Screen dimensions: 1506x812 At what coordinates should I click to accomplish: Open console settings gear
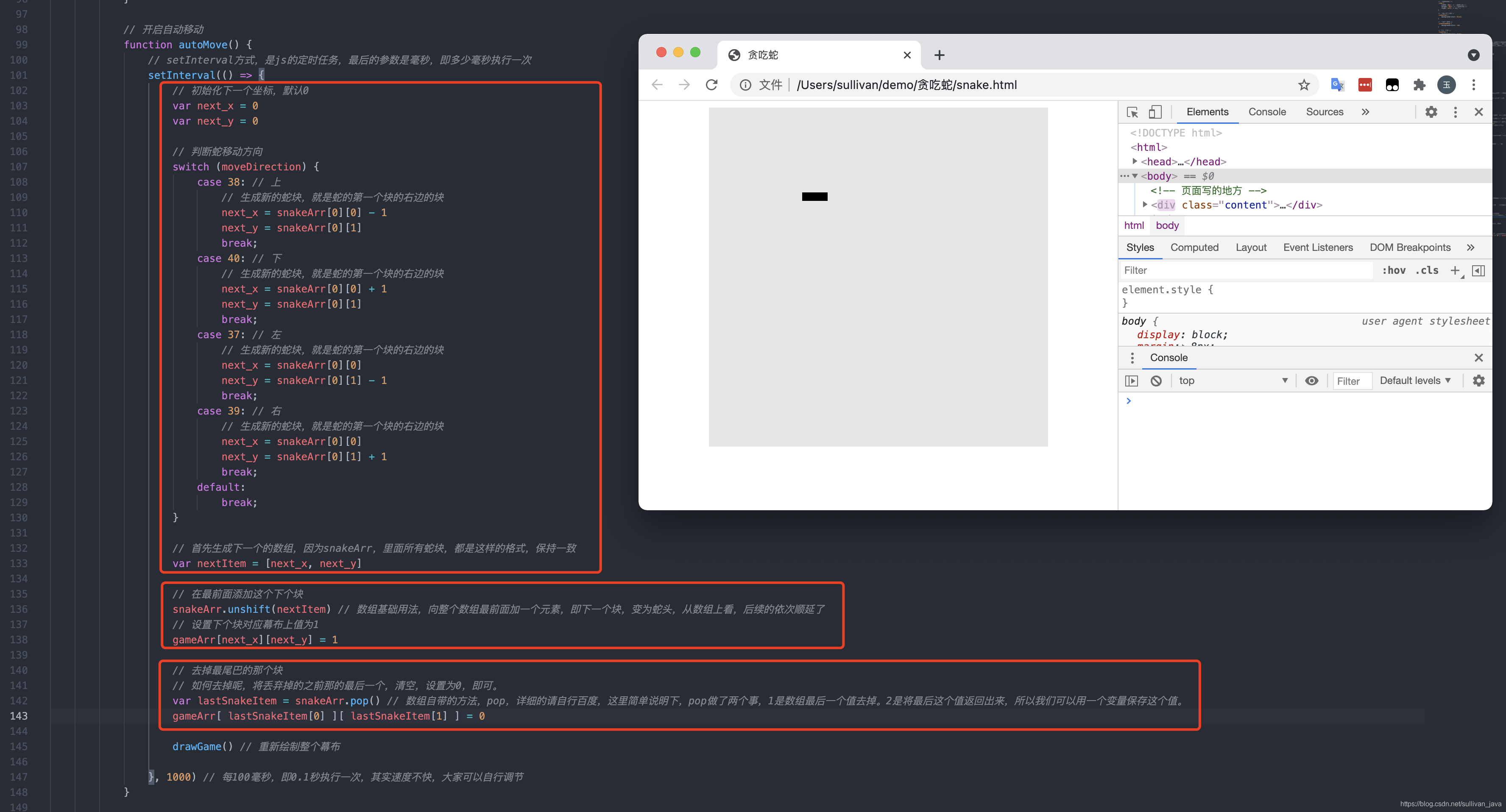1478,380
